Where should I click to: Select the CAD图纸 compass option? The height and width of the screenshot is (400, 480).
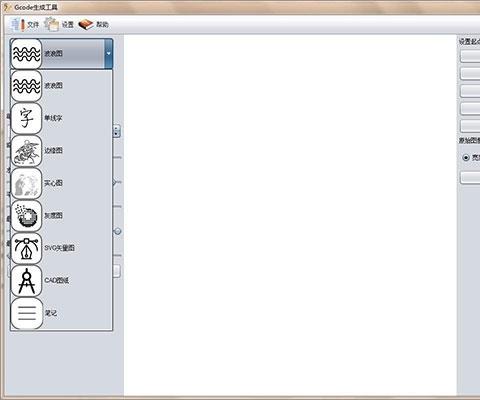pyautogui.click(x=62, y=280)
